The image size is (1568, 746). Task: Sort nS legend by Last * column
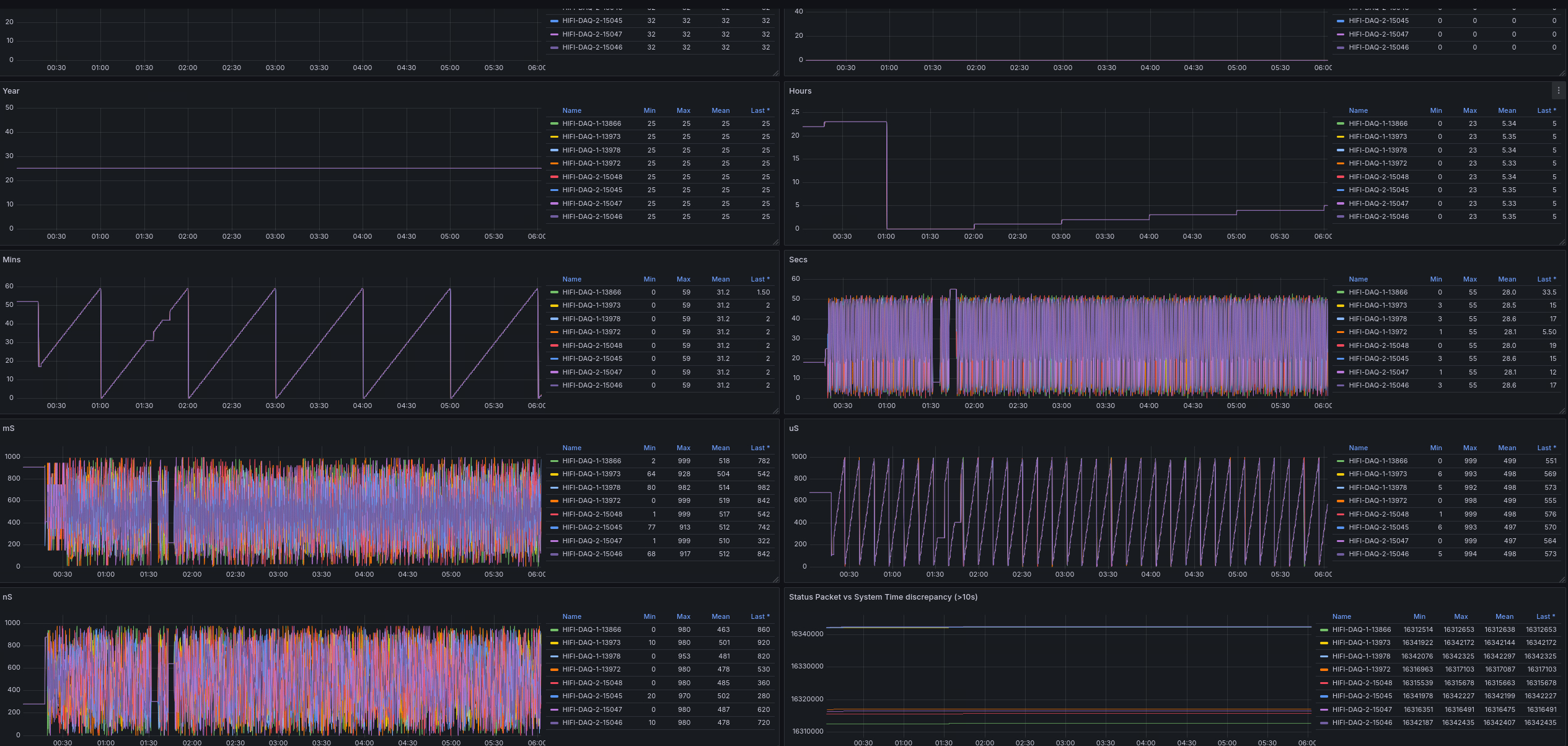click(760, 616)
